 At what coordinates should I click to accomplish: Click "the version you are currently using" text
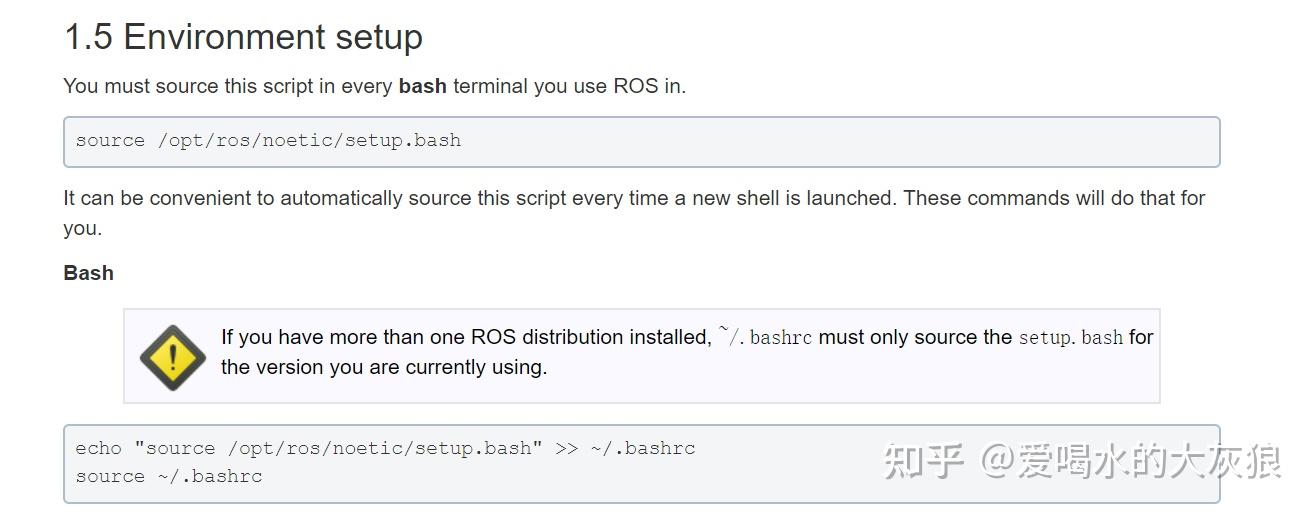384,367
